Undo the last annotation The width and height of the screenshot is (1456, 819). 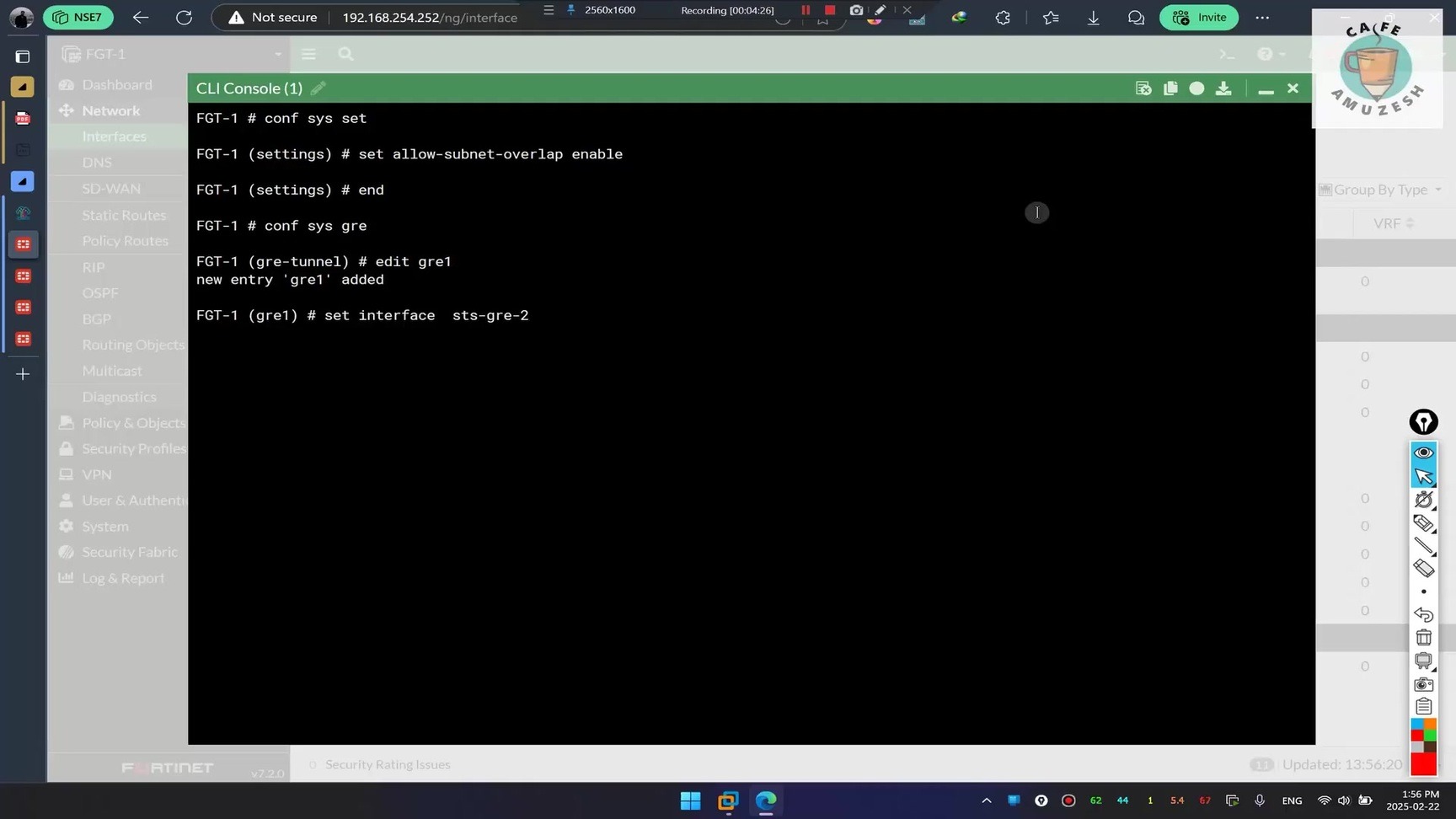click(1424, 614)
